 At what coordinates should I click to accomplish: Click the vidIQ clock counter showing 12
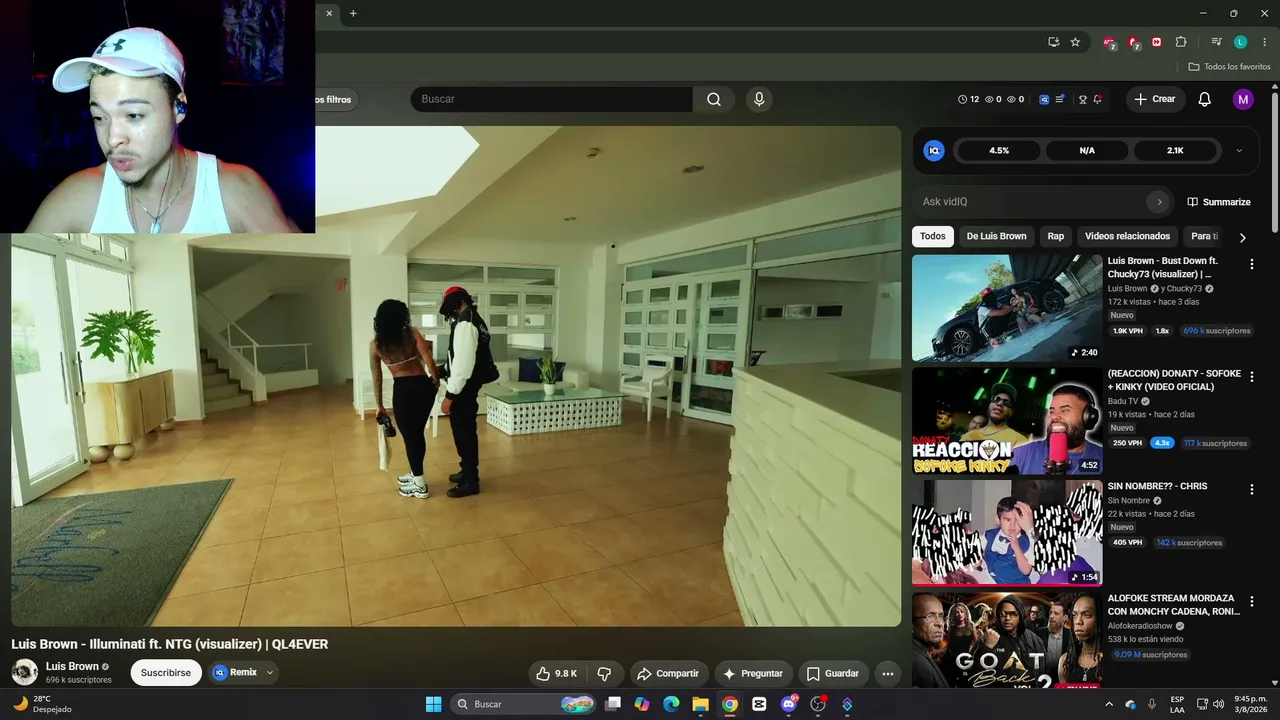click(x=968, y=99)
